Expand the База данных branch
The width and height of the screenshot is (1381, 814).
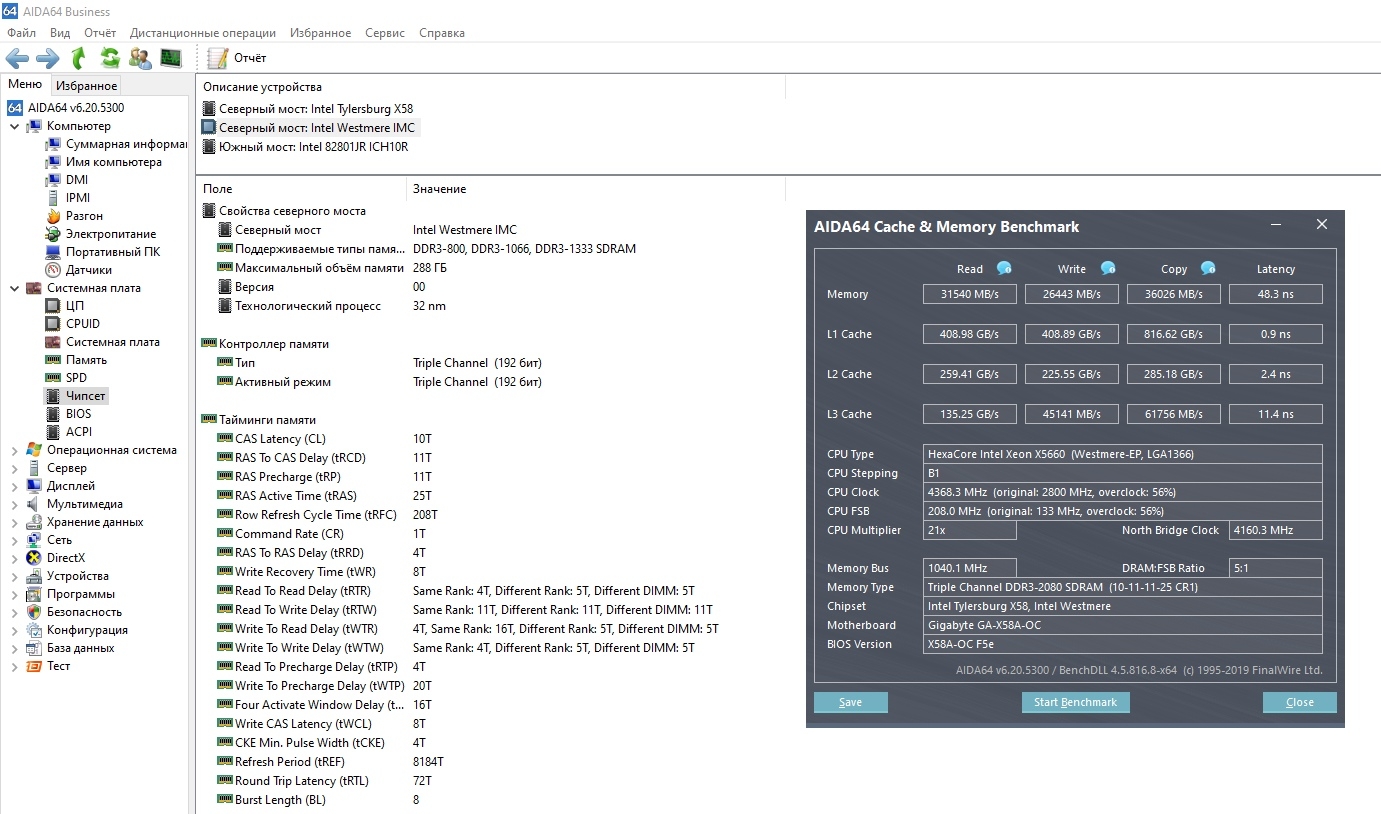14,648
